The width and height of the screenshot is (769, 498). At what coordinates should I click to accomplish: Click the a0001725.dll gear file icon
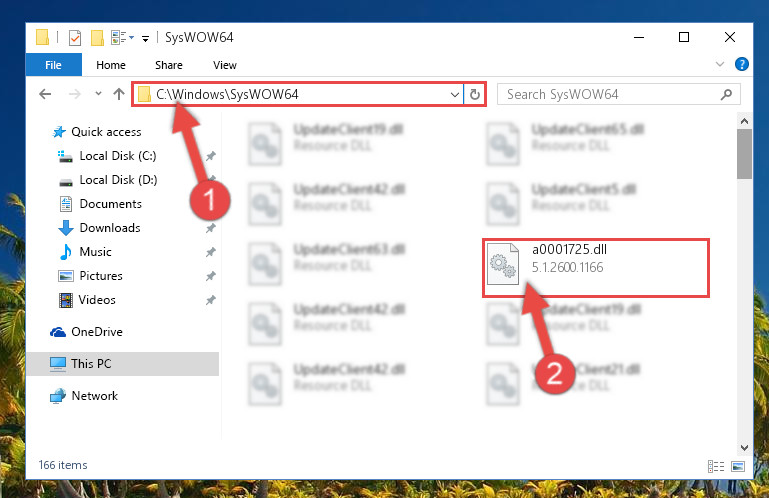503,264
